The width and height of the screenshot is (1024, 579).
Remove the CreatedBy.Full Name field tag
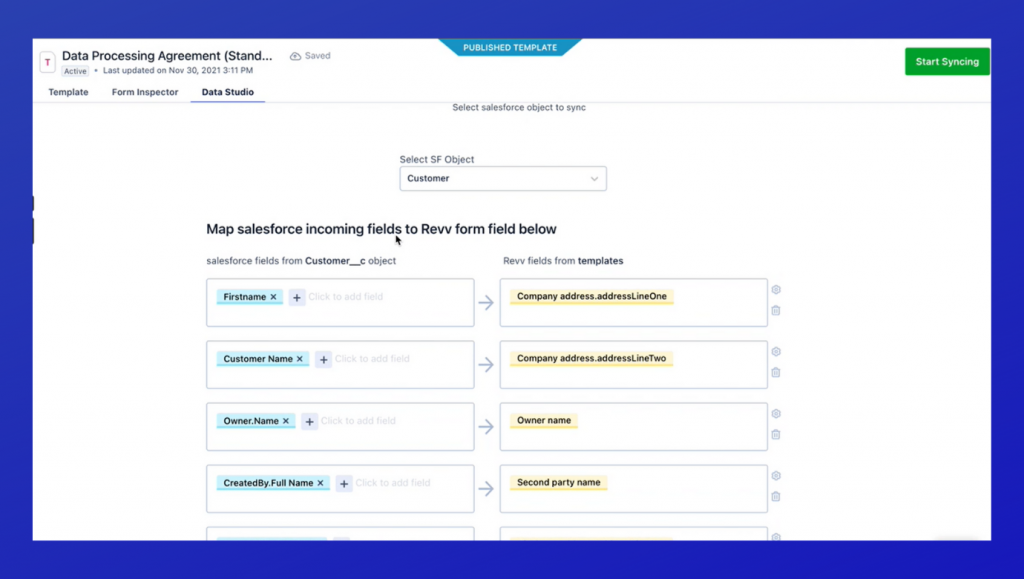coord(321,483)
